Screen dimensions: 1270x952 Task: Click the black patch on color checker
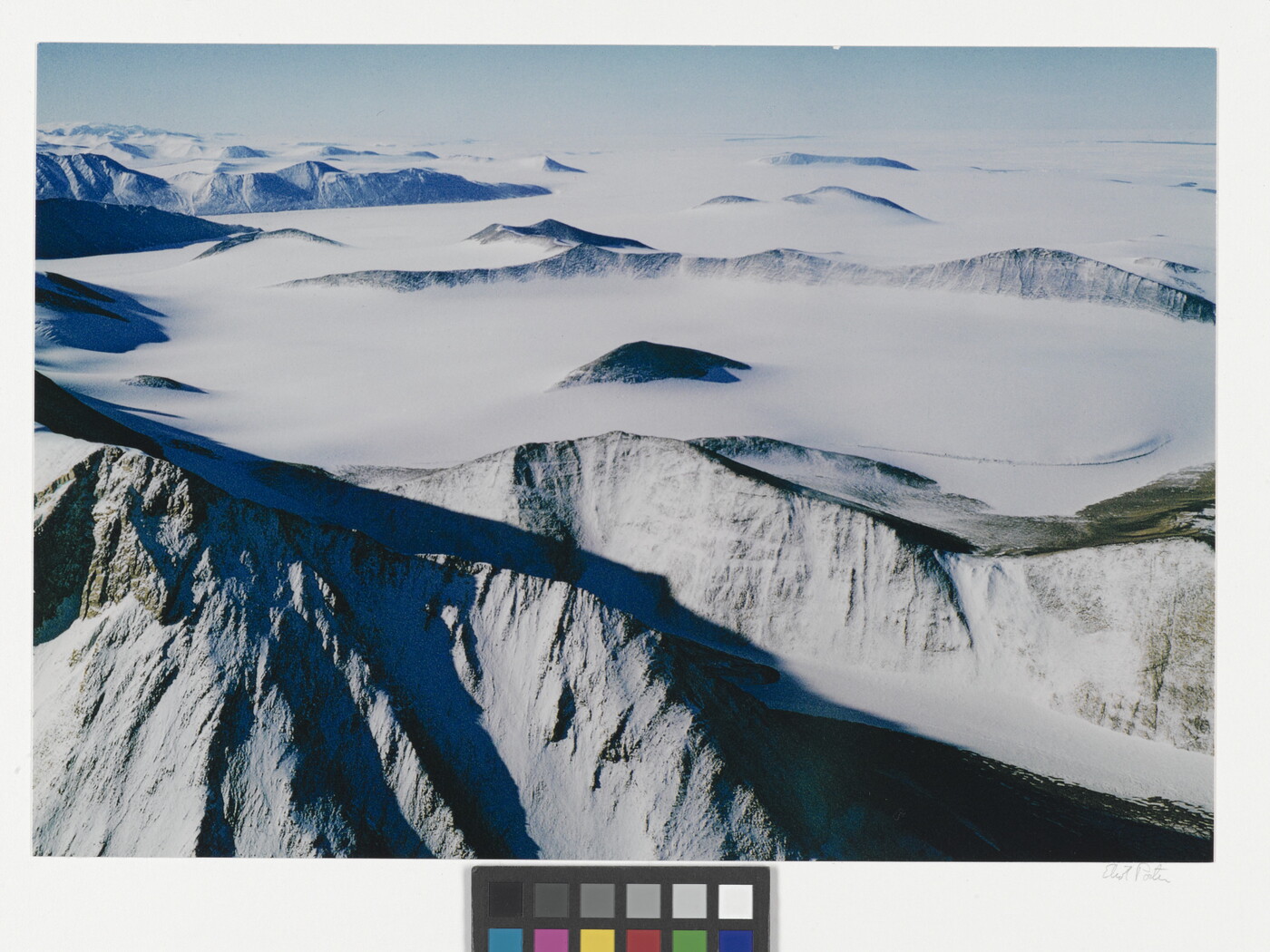[505, 900]
